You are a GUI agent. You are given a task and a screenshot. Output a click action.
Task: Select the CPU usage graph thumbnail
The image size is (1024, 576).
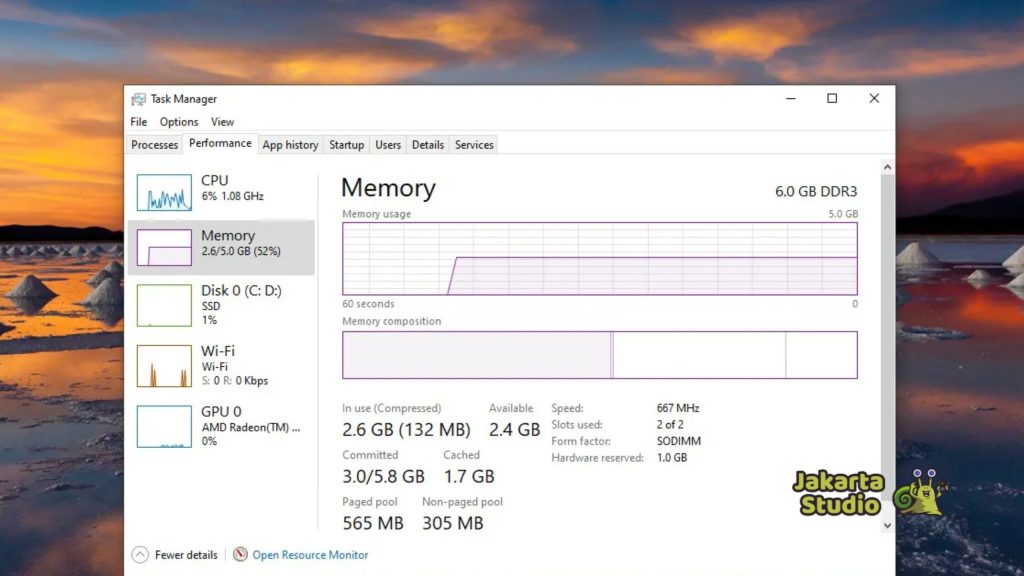(164, 192)
